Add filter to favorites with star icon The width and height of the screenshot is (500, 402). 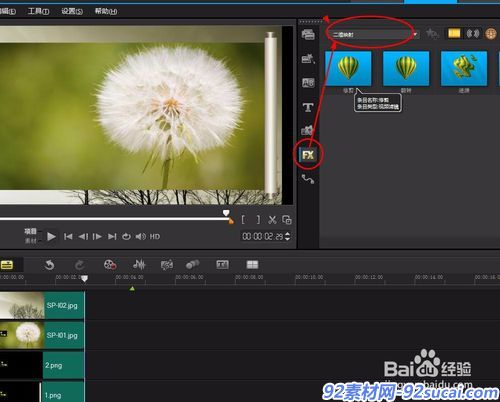[x=432, y=34]
